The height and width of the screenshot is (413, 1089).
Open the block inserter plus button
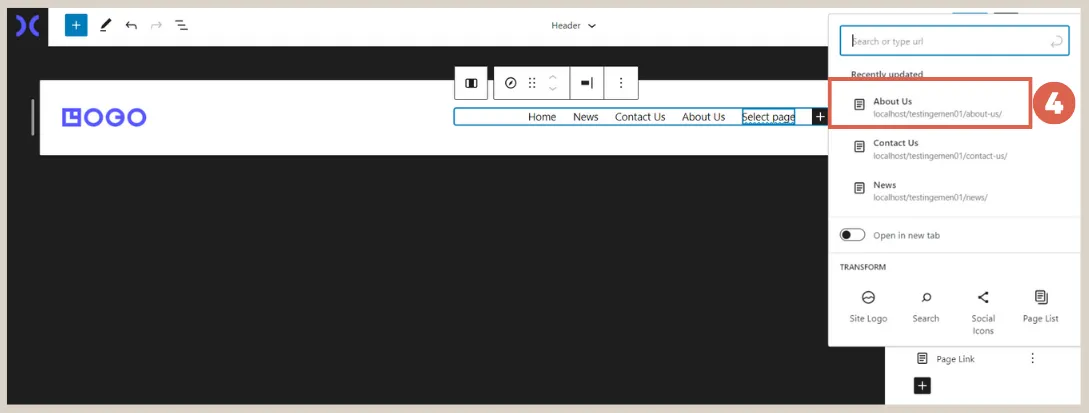pyautogui.click(x=76, y=26)
